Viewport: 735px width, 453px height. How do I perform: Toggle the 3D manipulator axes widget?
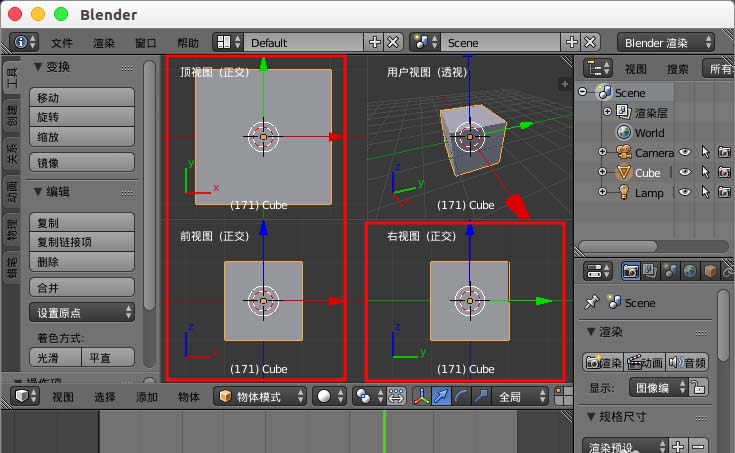421,396
